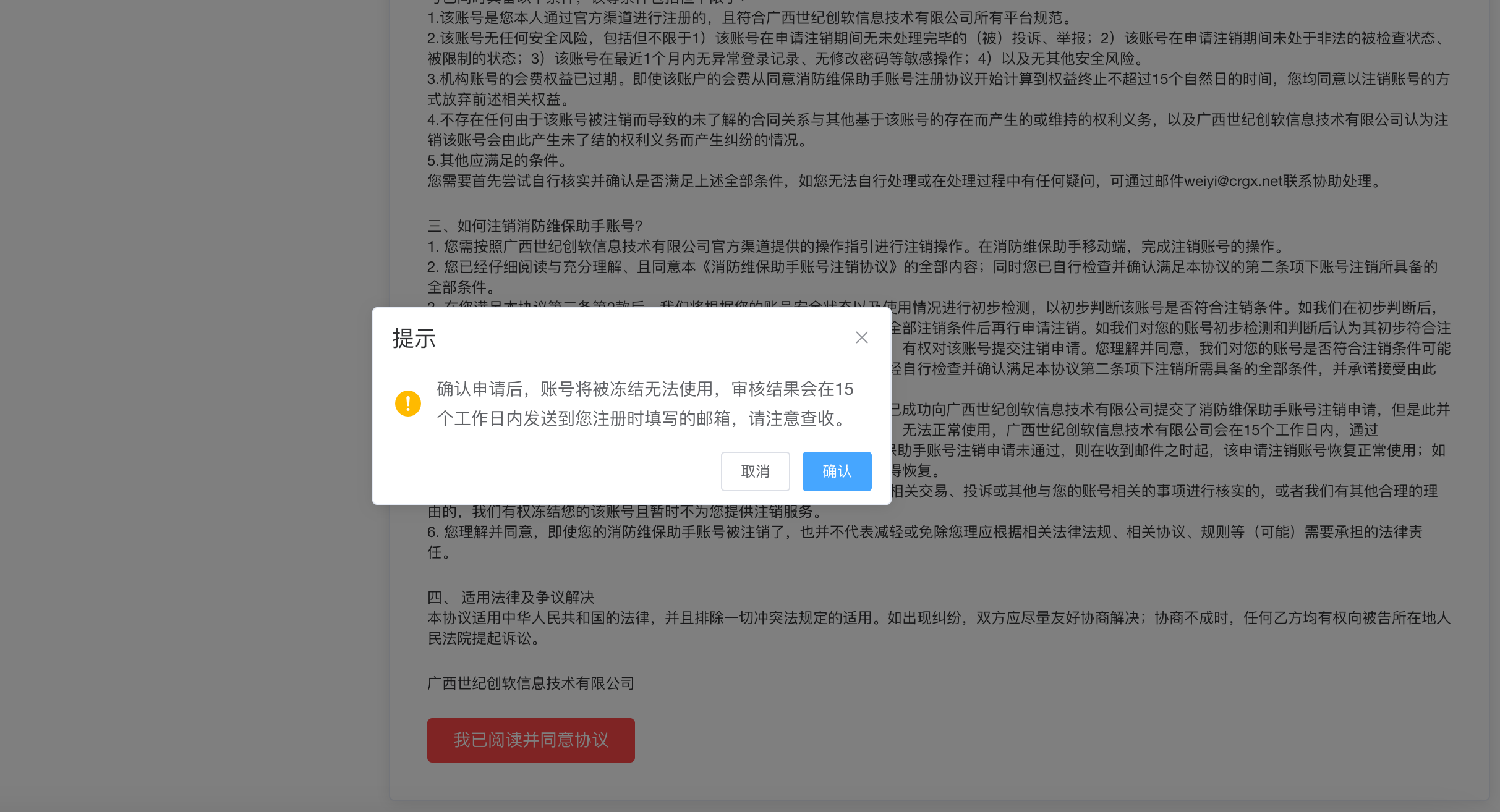Click the company signature 广西世纪创软信息技术有限公司
Viewport: 1500px width, 812px height.
tap(531, 683)
